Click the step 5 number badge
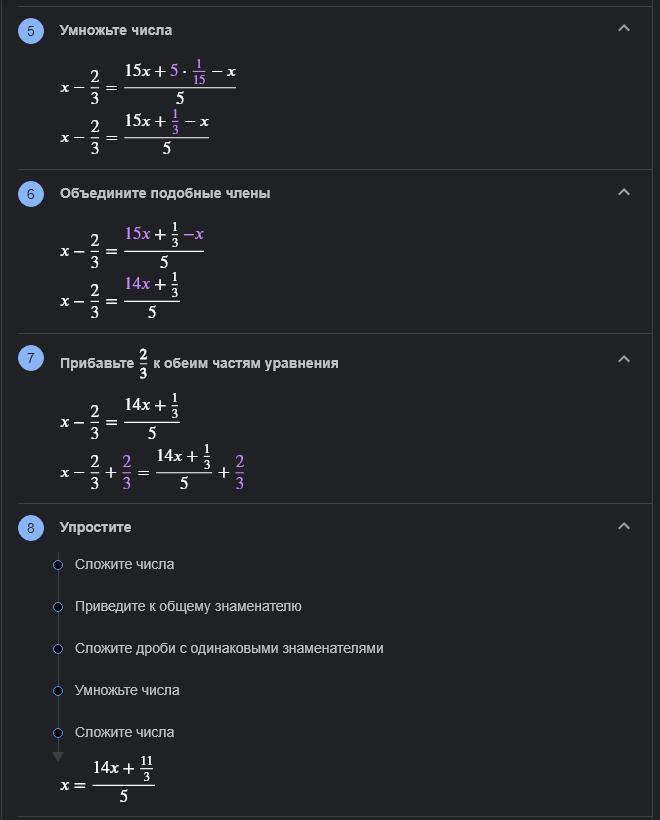This screenshot has height=820, width=660. [x=30, y=31]
